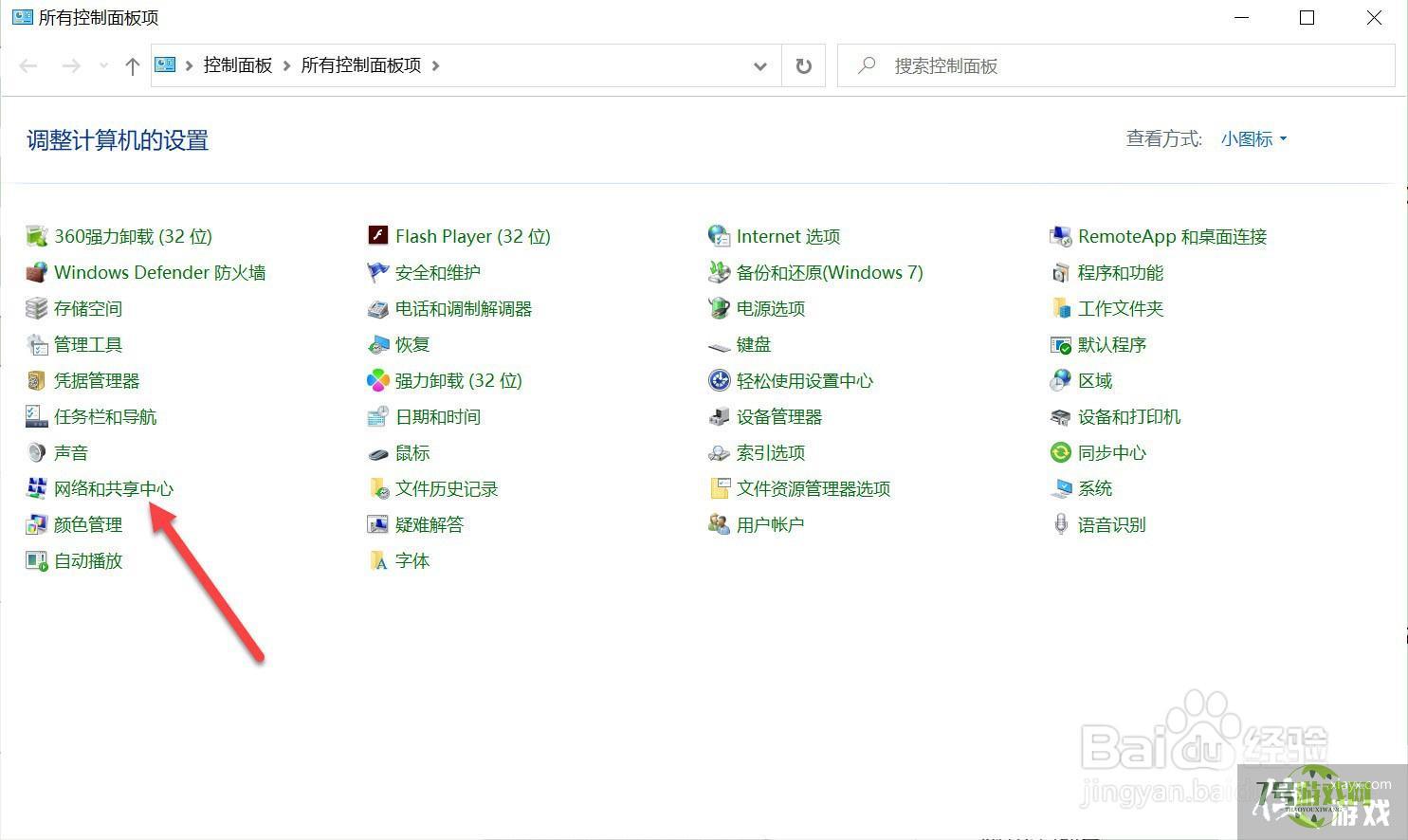
Task: Click the address bar control panel icon
Action: coord(166,64)
